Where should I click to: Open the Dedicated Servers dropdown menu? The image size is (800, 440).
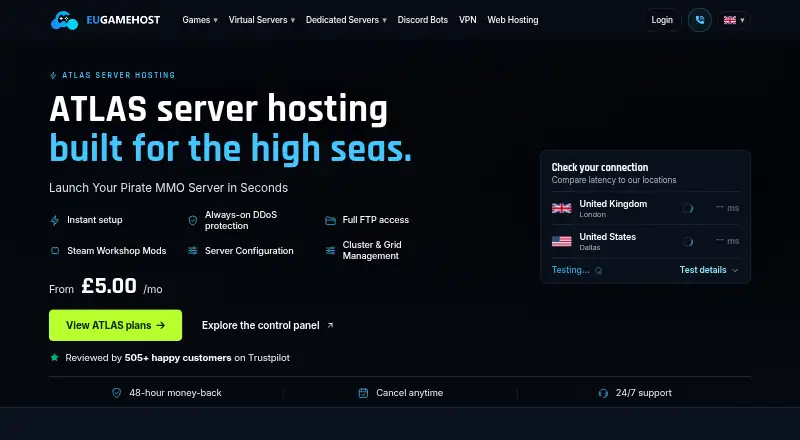pyautogui.click(x=346, y=20)
